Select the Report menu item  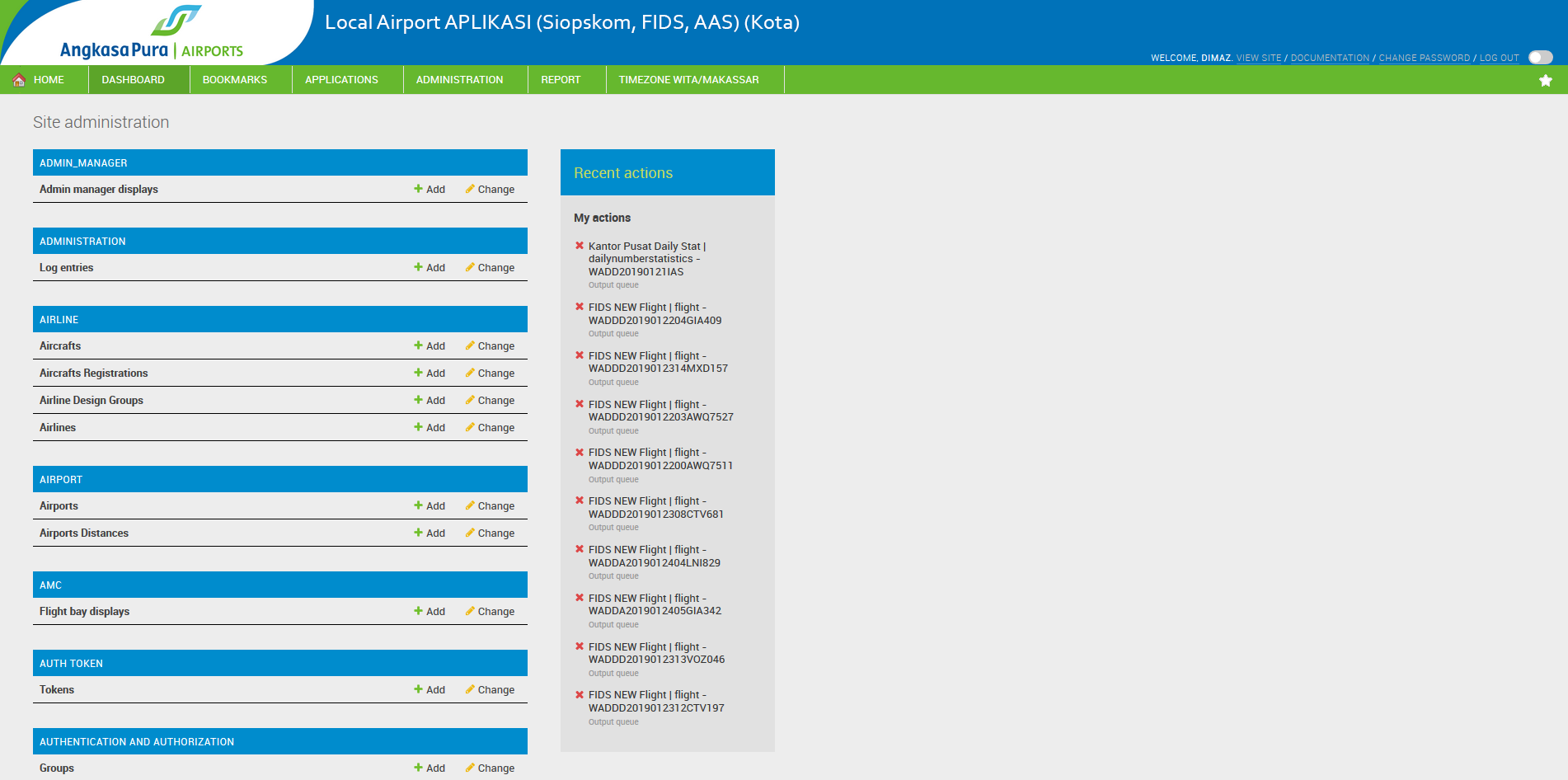coord(561,80)
